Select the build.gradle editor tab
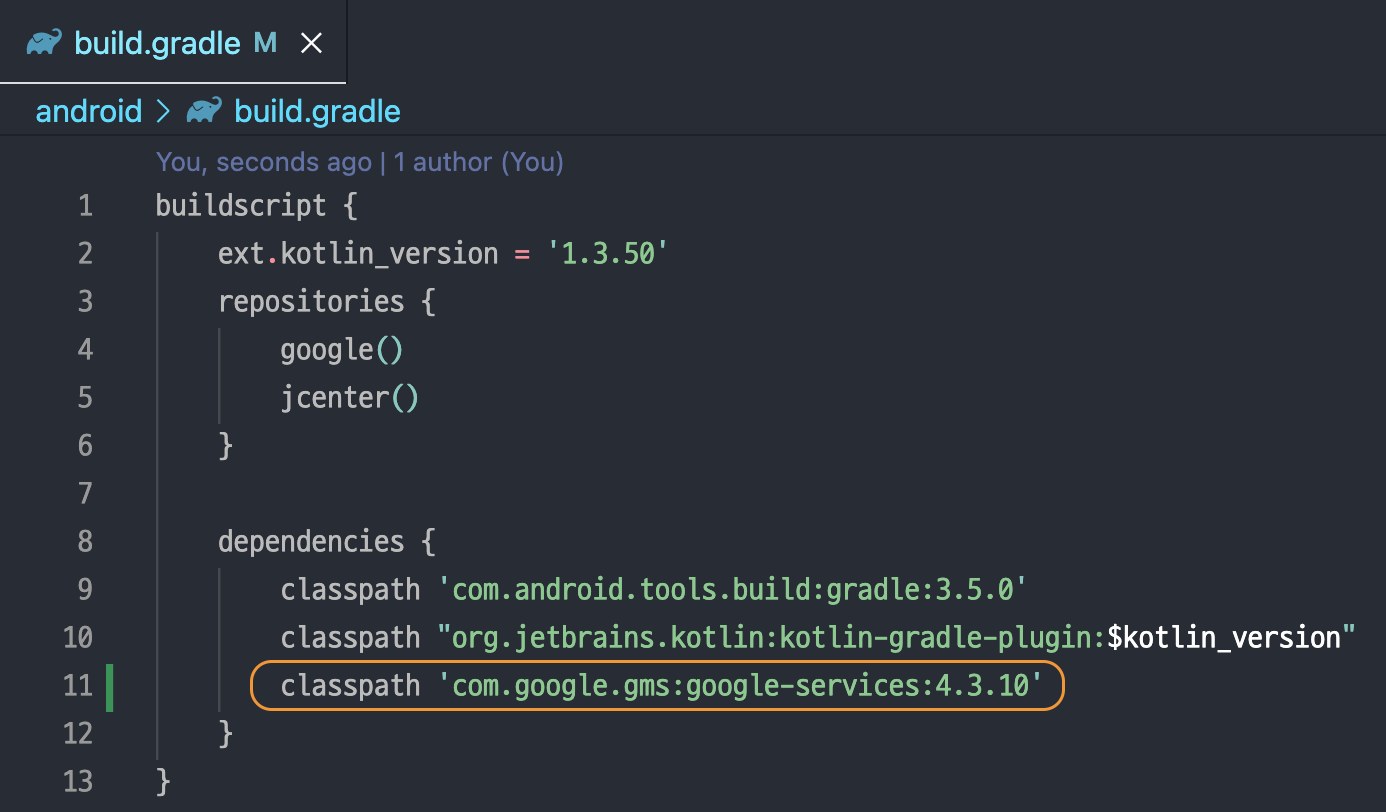Viewport: 1386px width, 812px height. [172, 43]
